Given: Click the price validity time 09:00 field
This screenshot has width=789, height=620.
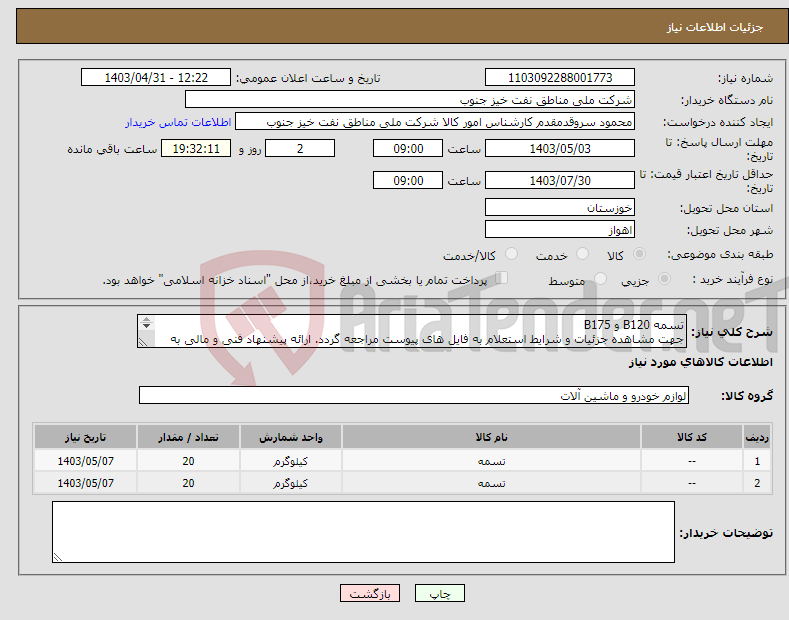Looking at the screenshot, I should point(408,180).
